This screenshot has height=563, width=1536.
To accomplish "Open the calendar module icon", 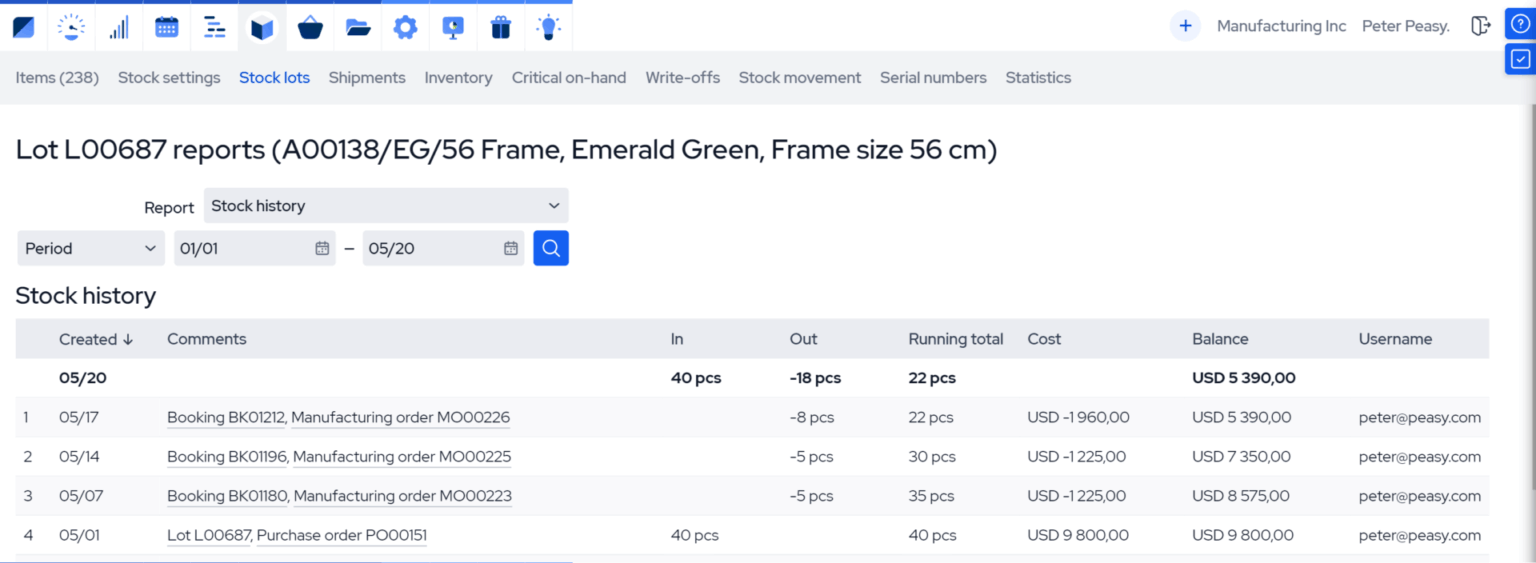I will (x=167, y=27).
